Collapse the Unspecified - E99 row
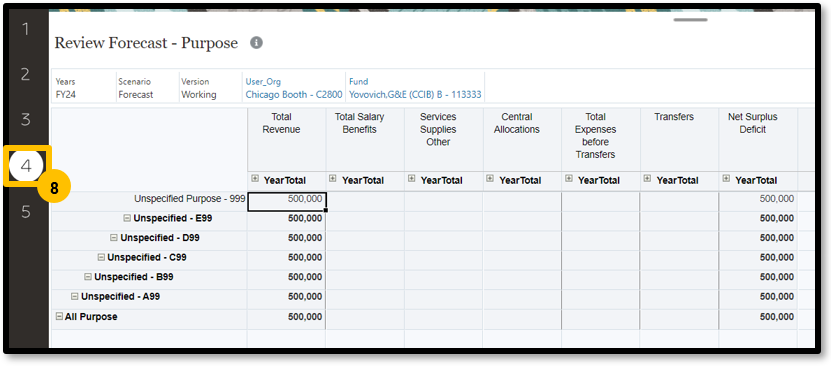Screen dimensions: 831x366 (127, 218)
